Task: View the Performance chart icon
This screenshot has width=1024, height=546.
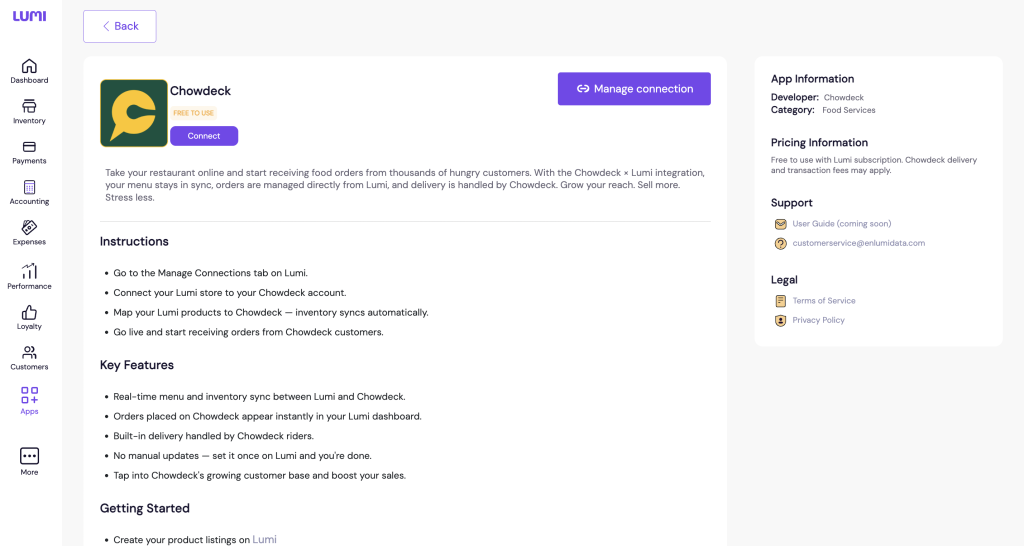Action: point(29,271)
